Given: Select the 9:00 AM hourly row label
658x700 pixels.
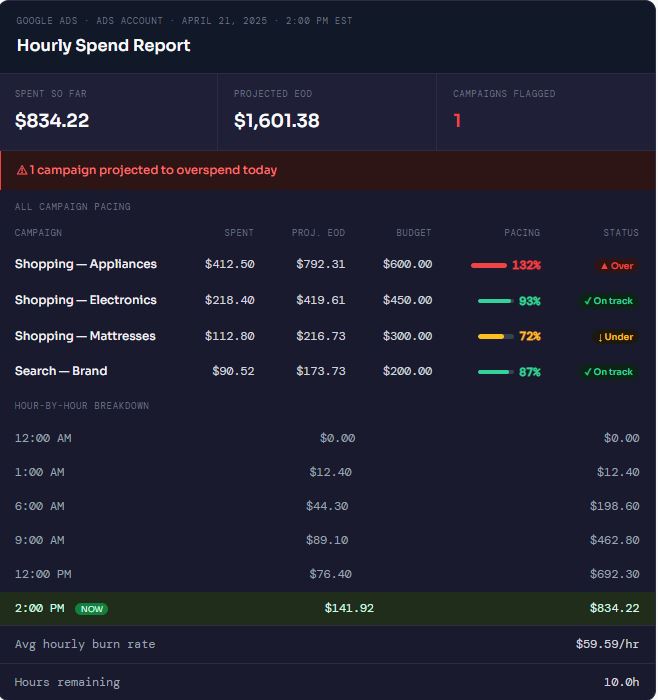Looking at the screenshot, I should pyautogui.click(x=39, y=540).
